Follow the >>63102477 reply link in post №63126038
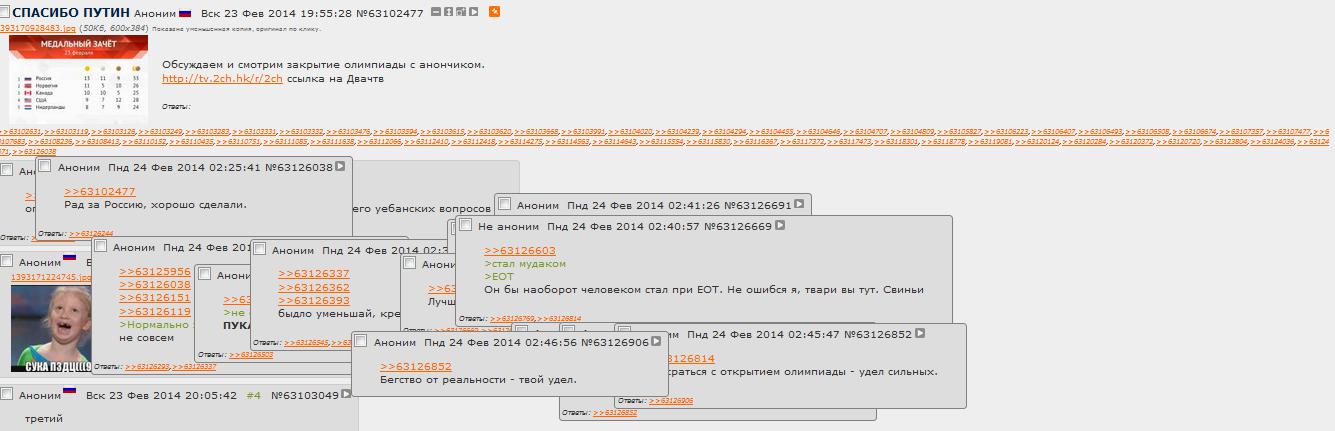The height and width of the screenshot is (431, 1335). pos(99,192)
